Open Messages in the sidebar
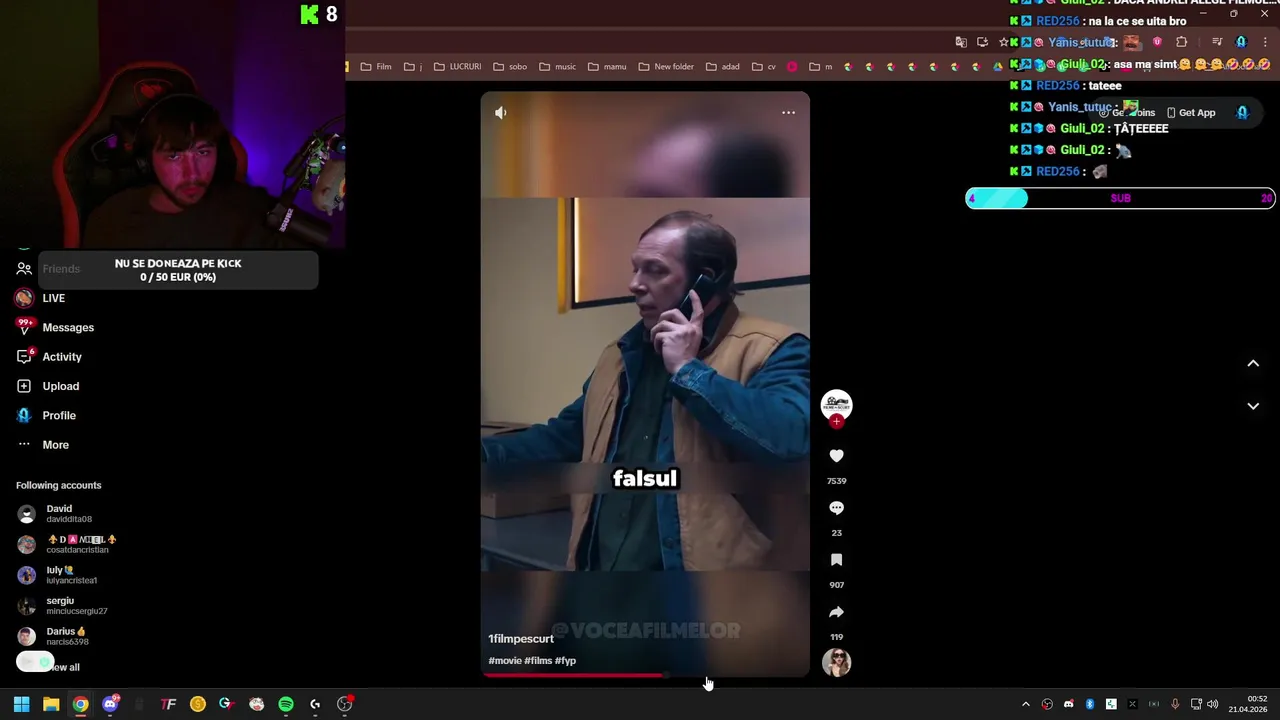This screenshot has height=720, width=1280. coord(55,327)
